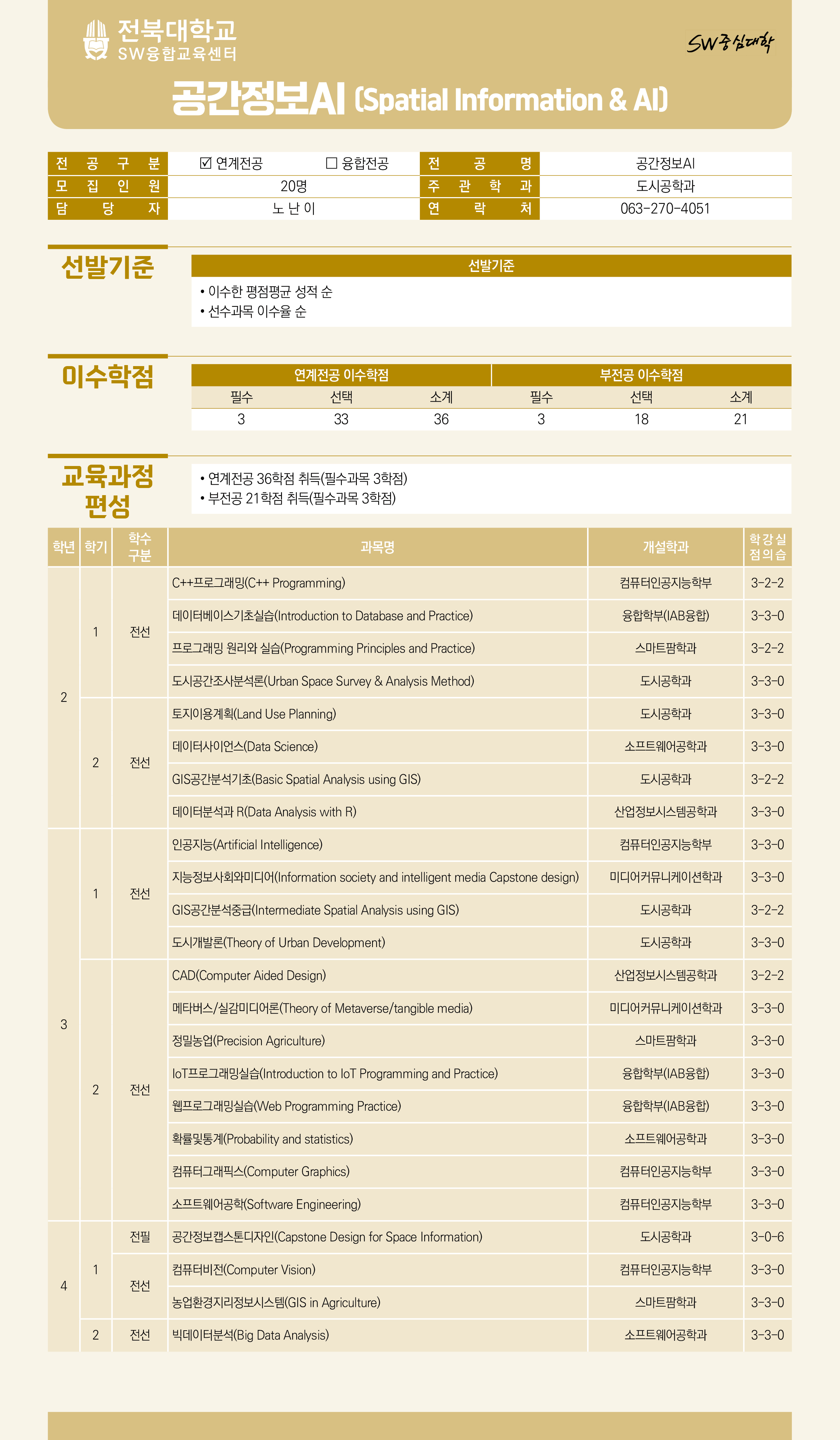
Task: Click the 개설학과 column header
Action: coord(665,547)
